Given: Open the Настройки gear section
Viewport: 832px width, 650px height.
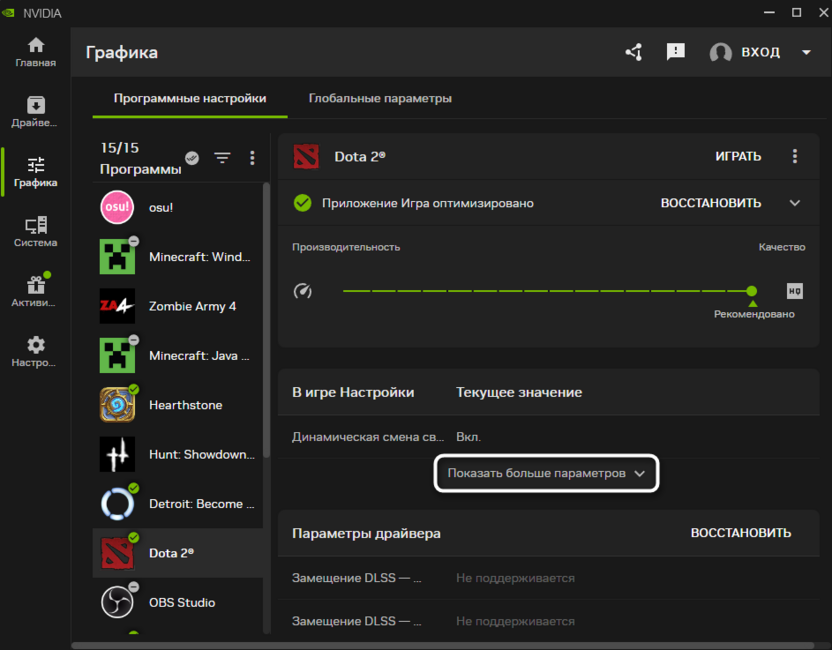Looking at the screenshot, I should [x=36, y=352].
